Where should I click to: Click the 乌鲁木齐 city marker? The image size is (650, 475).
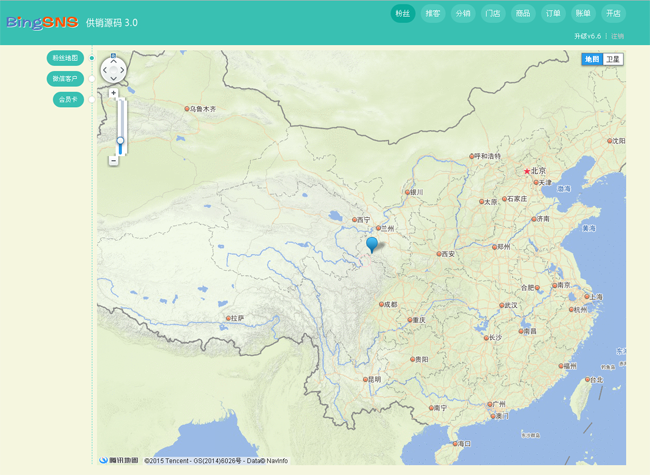[187, 109]
